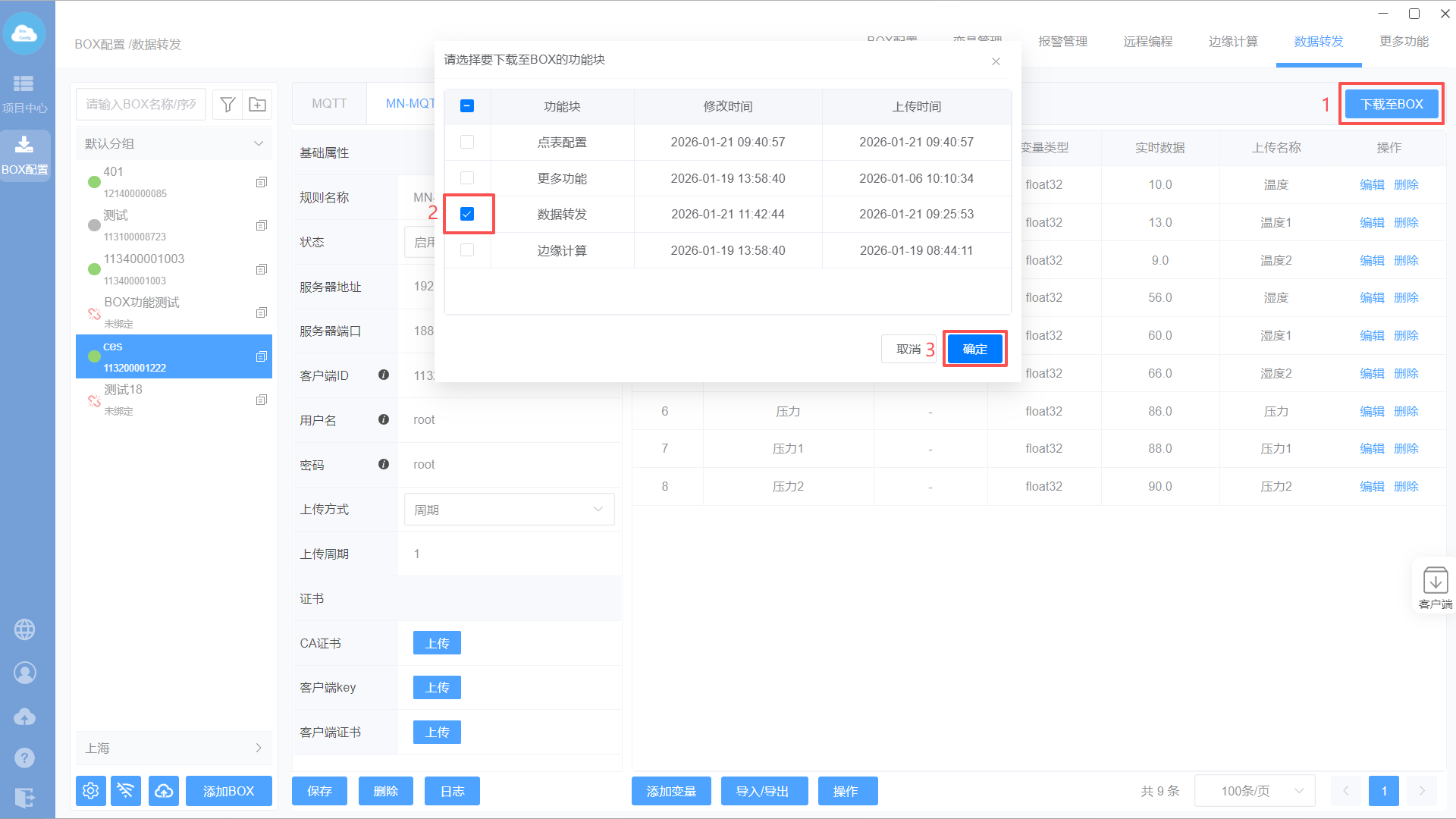Click the add group folder icon

[258, 105]
